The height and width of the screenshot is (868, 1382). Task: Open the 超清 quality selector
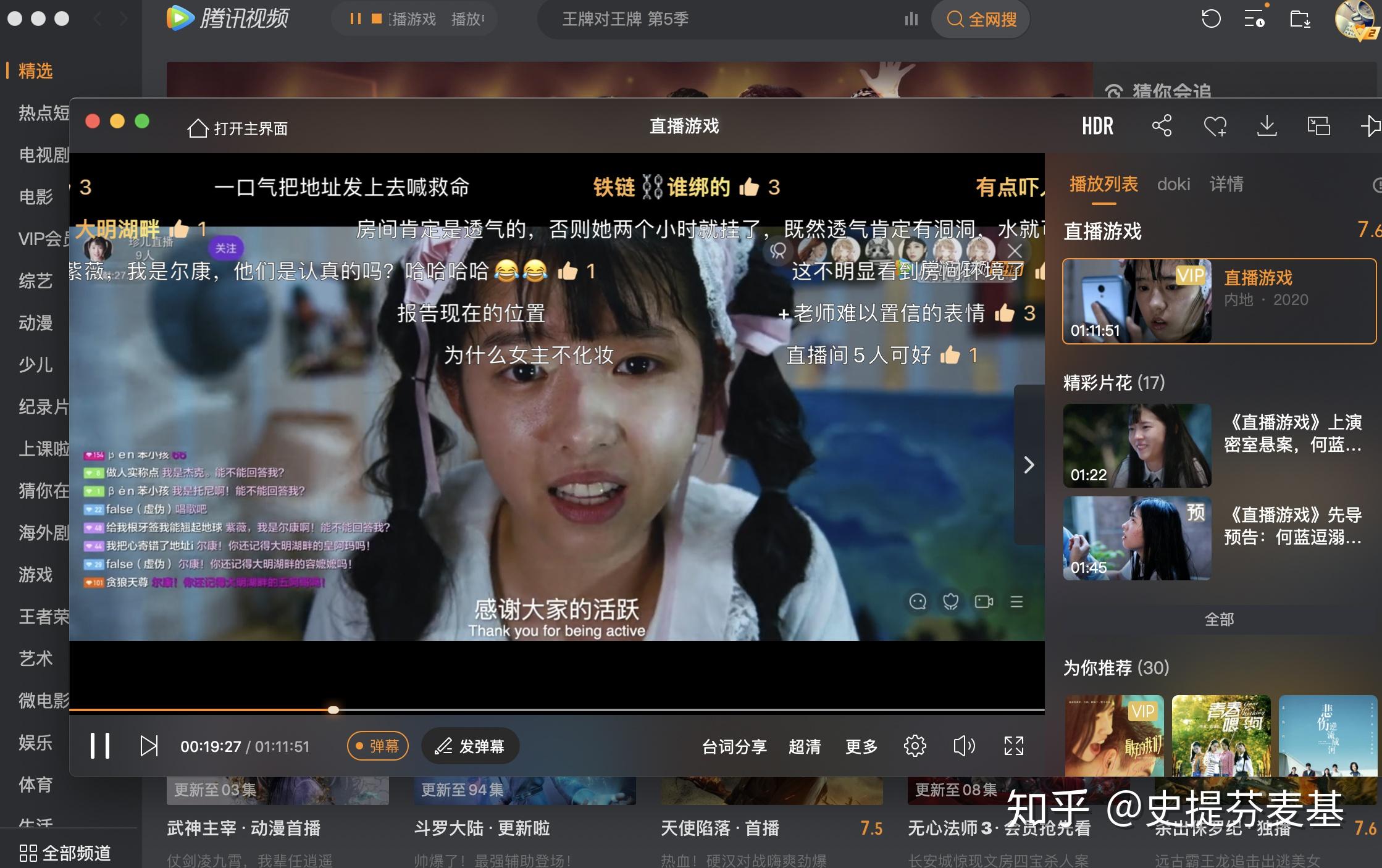(804, 746)
